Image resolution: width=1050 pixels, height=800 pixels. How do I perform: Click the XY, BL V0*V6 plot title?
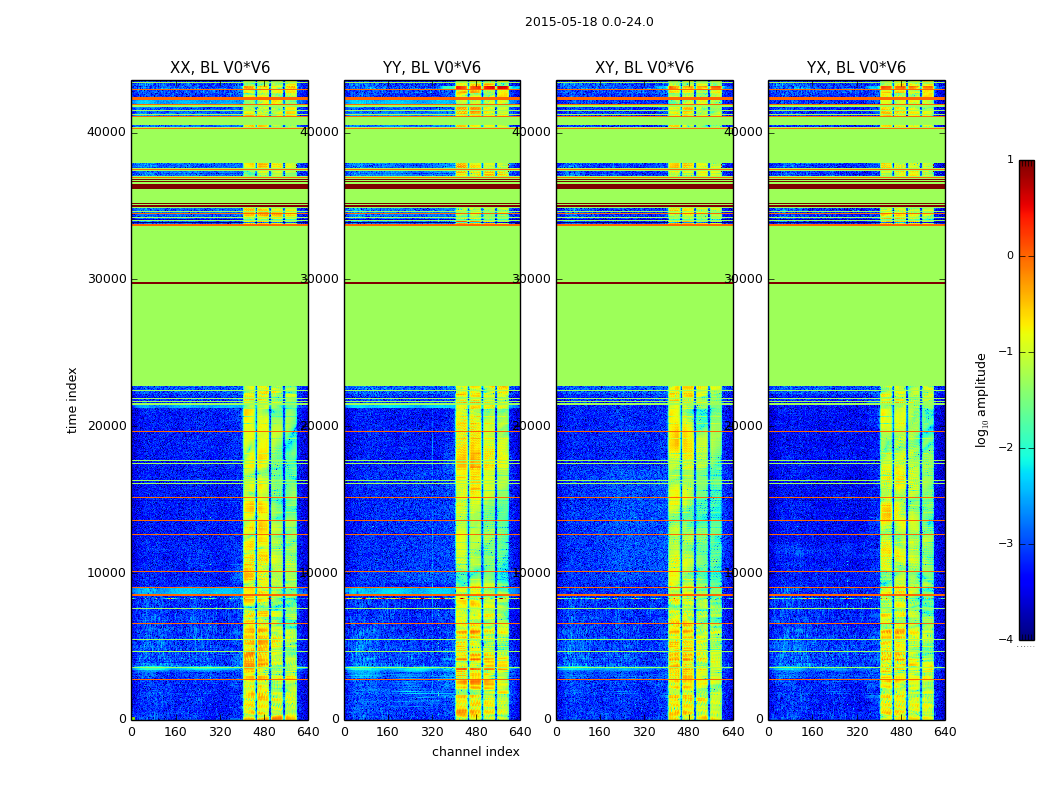(x=644, y=68)
